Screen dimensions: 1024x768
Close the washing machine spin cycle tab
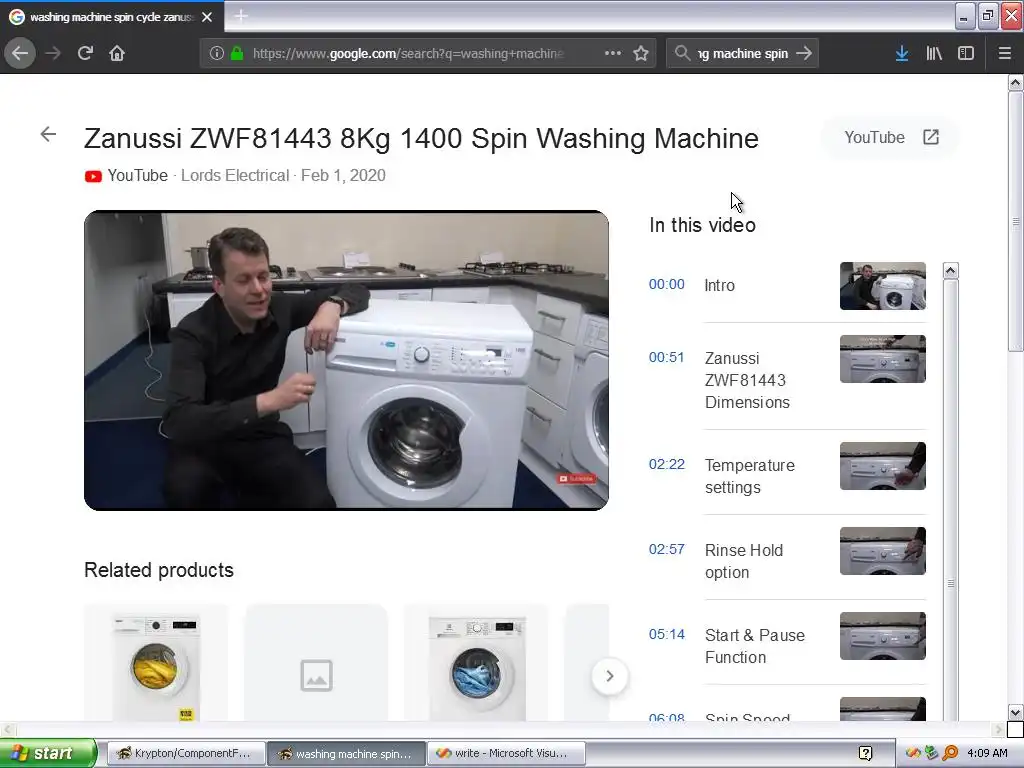207,17
